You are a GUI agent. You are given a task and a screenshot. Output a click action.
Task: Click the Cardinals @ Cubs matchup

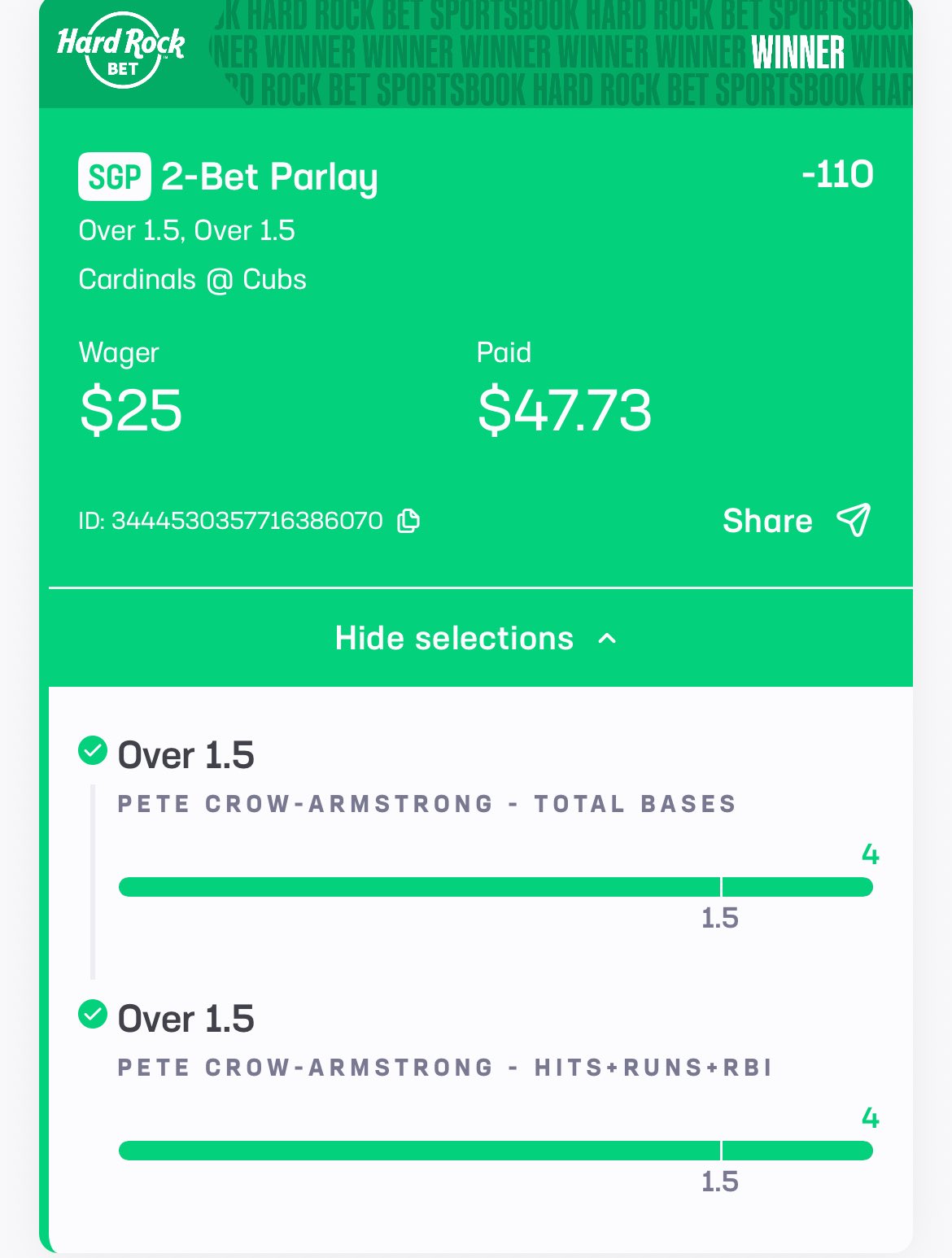192,280
